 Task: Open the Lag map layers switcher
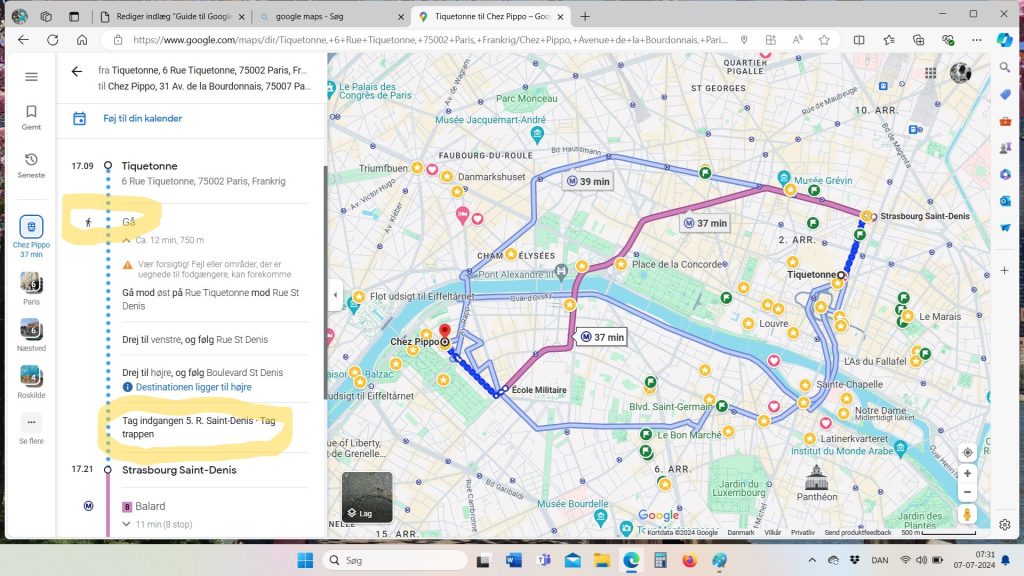point(366,497)
